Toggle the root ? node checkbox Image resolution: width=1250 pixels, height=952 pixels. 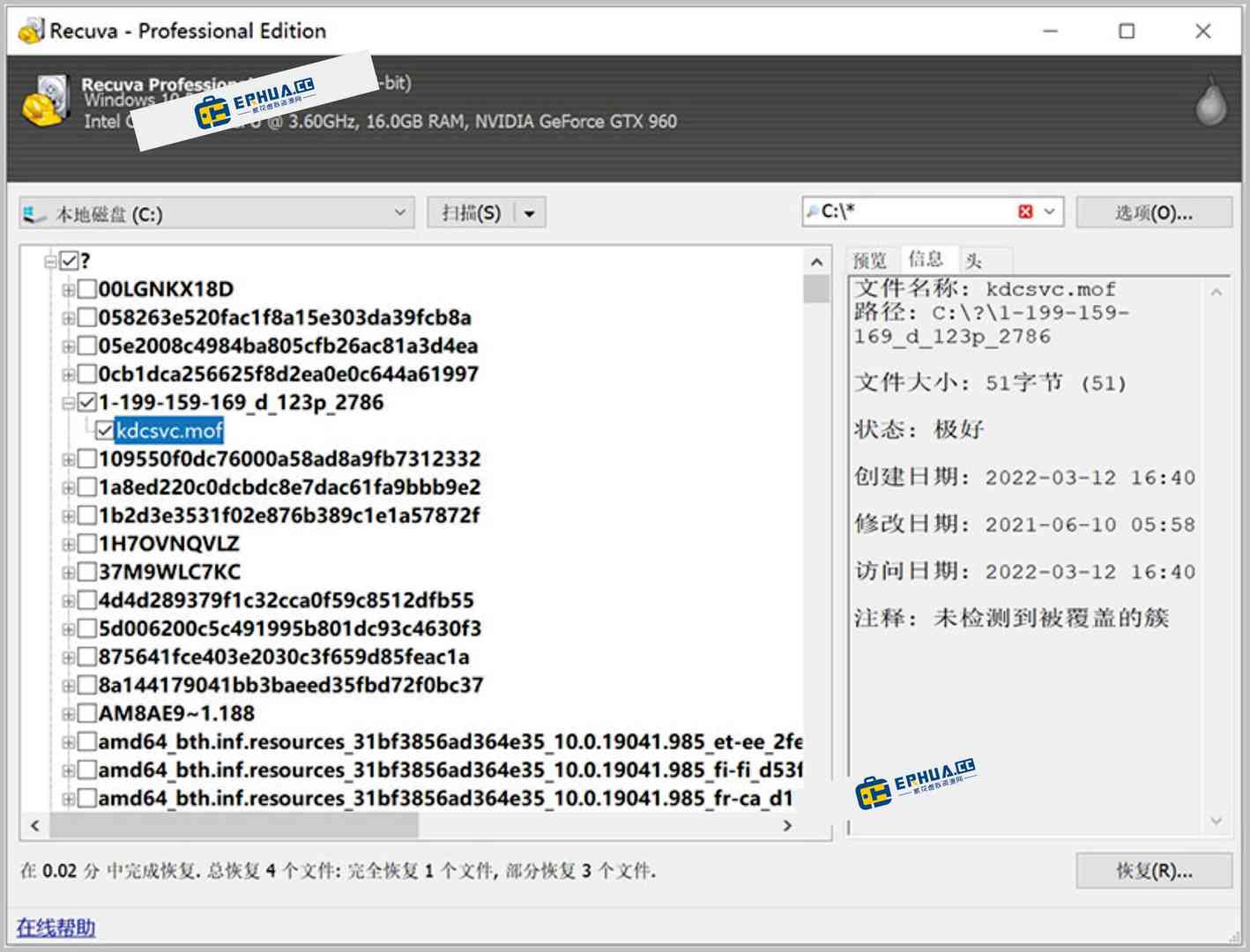(69, 261)
